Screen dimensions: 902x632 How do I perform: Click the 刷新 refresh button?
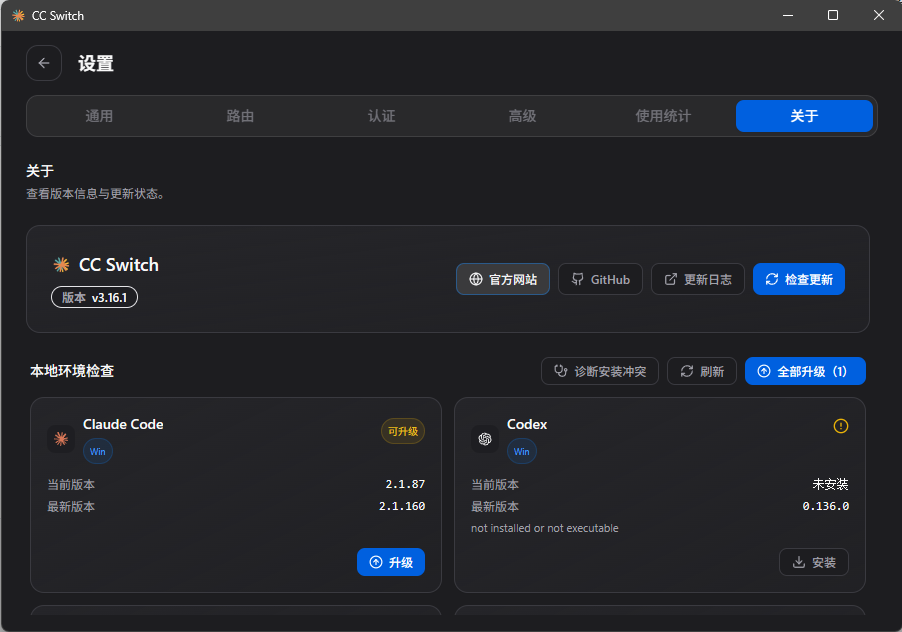point(702,371)
